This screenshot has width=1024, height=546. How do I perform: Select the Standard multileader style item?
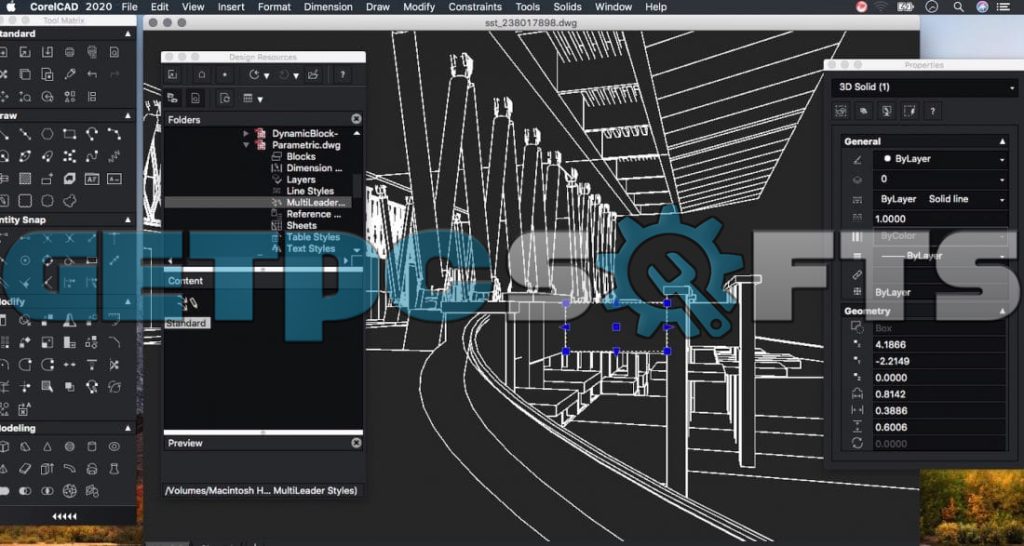(187, 312)
